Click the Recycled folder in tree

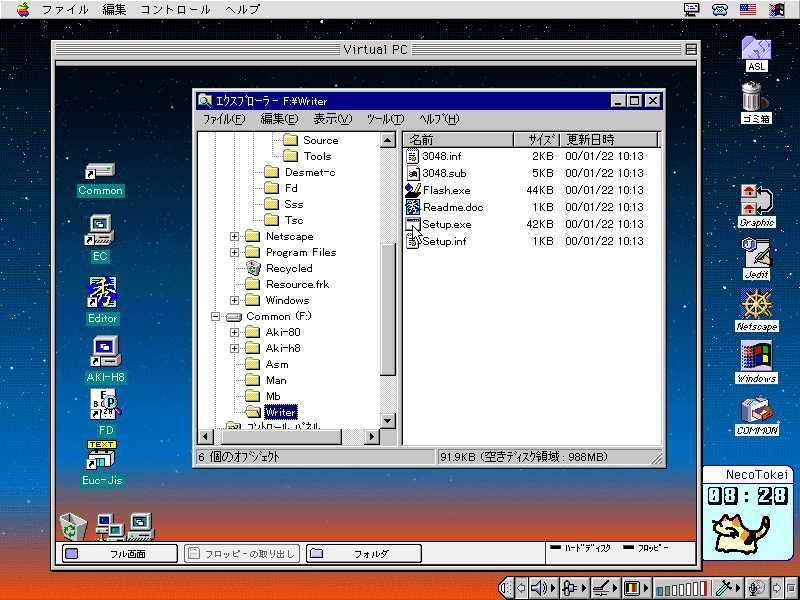point(289,268)
